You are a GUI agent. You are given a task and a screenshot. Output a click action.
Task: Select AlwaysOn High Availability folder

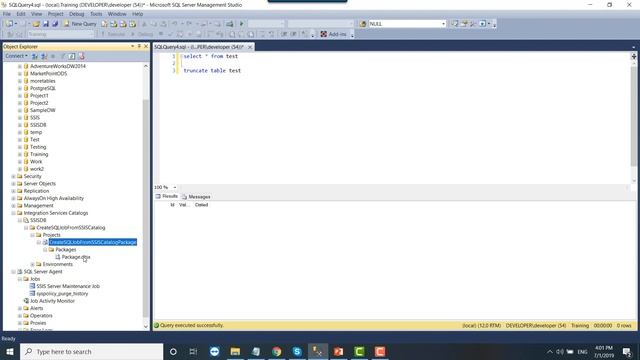53,198
